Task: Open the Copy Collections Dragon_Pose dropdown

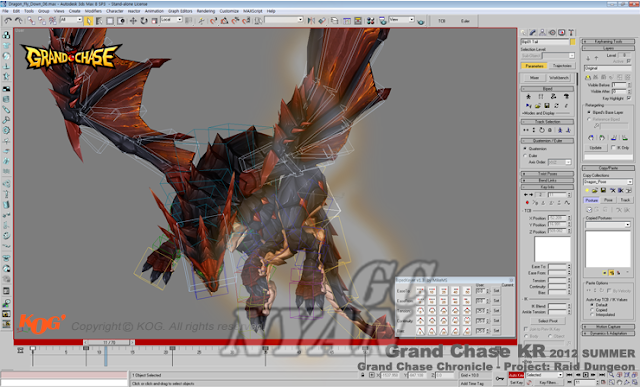Action: pyautogui.click(x=608, y=182)
